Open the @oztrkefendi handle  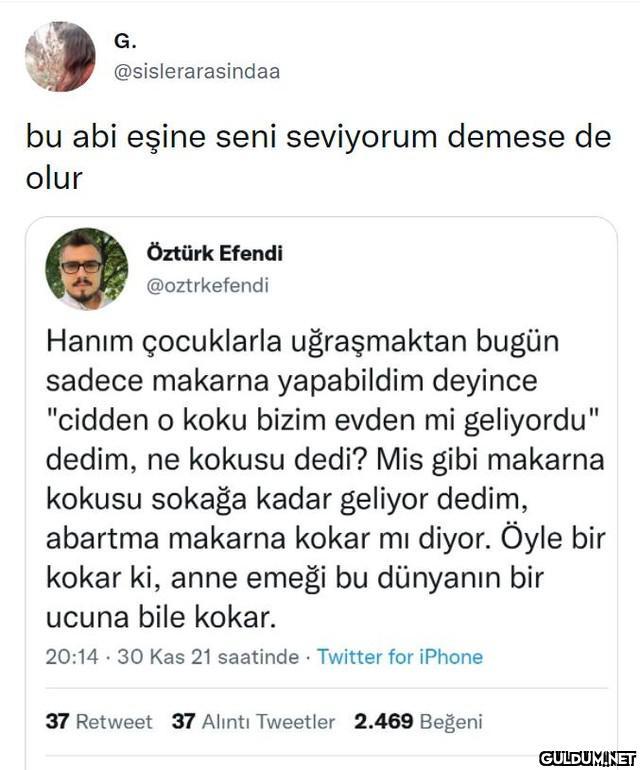(x=208, y=285)
